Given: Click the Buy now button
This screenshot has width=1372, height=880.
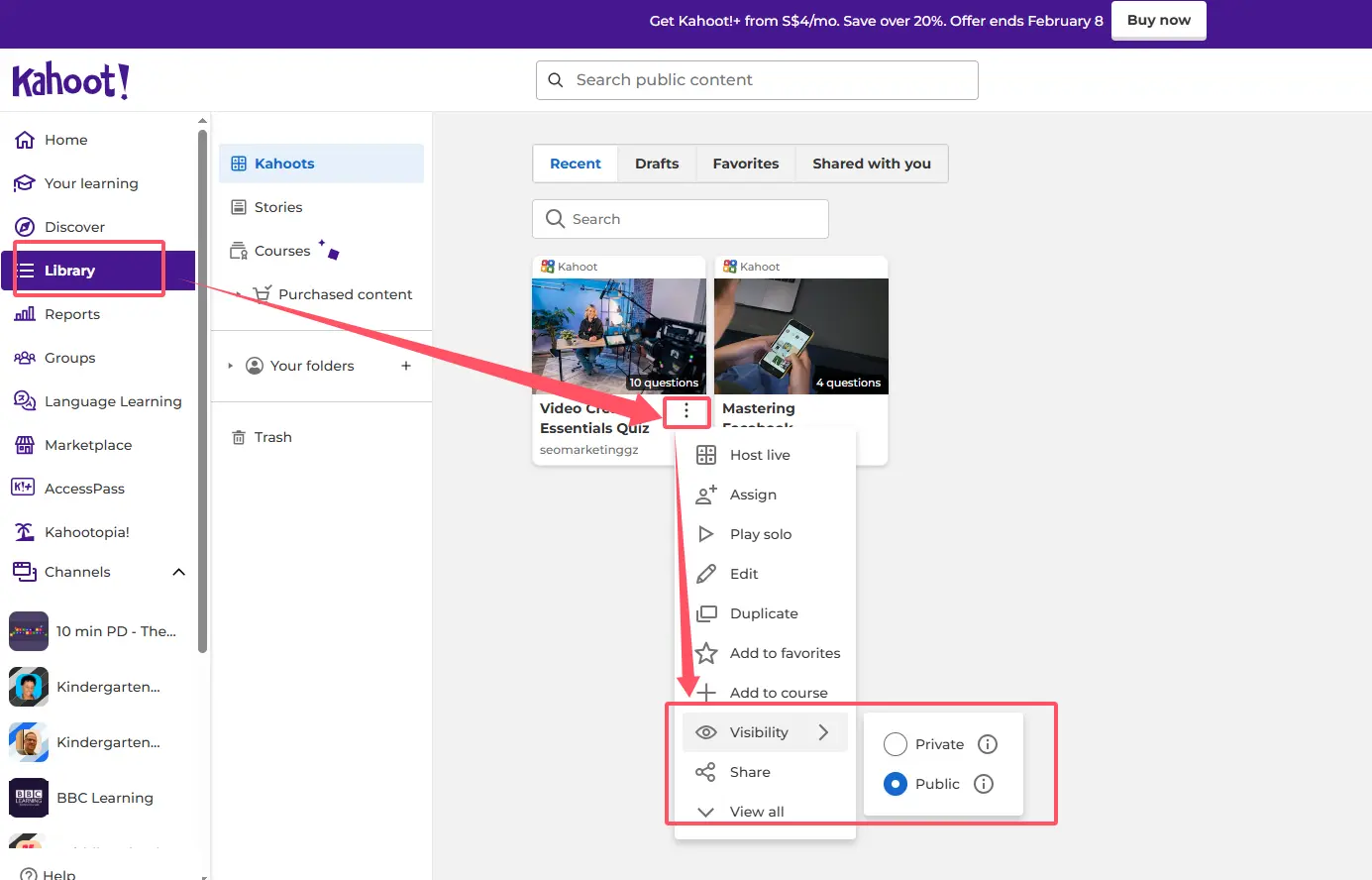Looking at the screenshot, I should [x=1158, y=20].
